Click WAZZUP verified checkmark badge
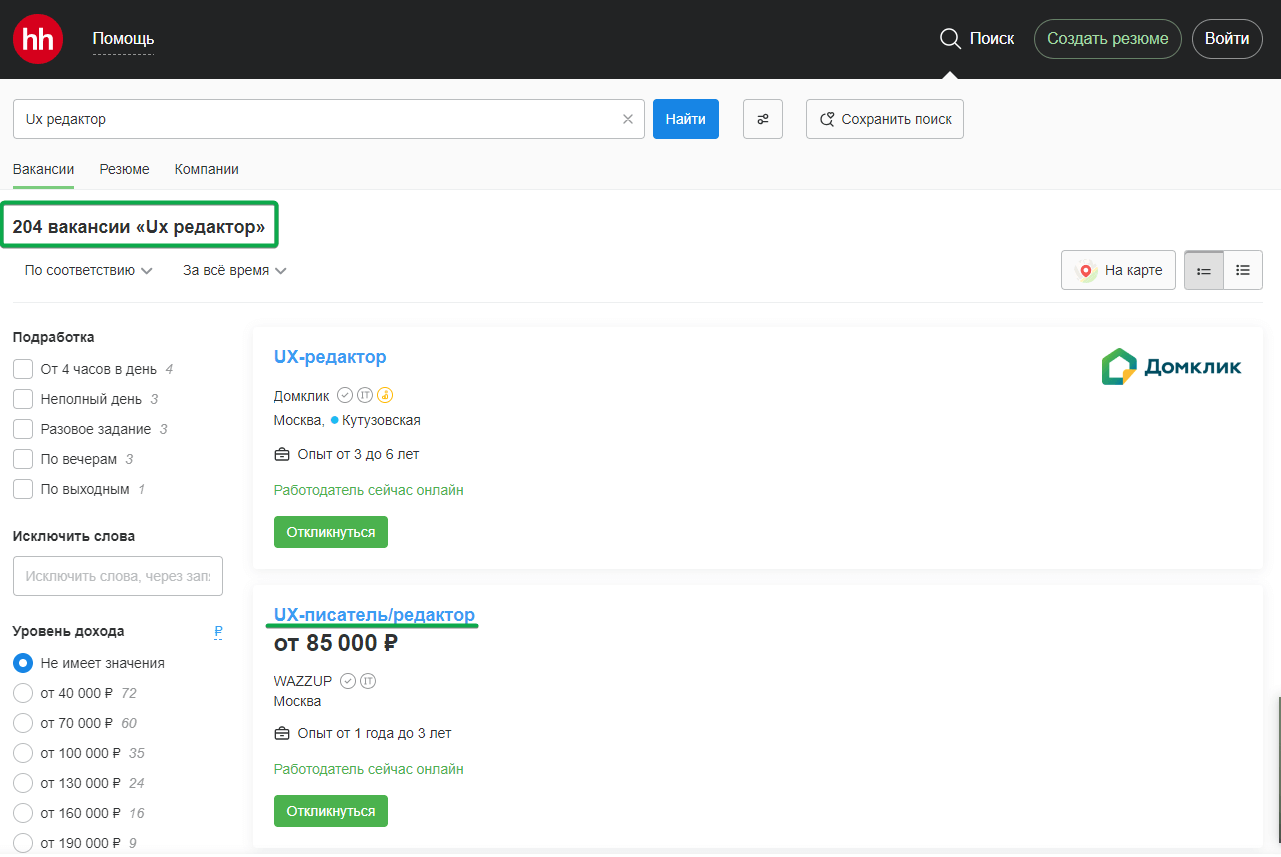 click(348, 681)
